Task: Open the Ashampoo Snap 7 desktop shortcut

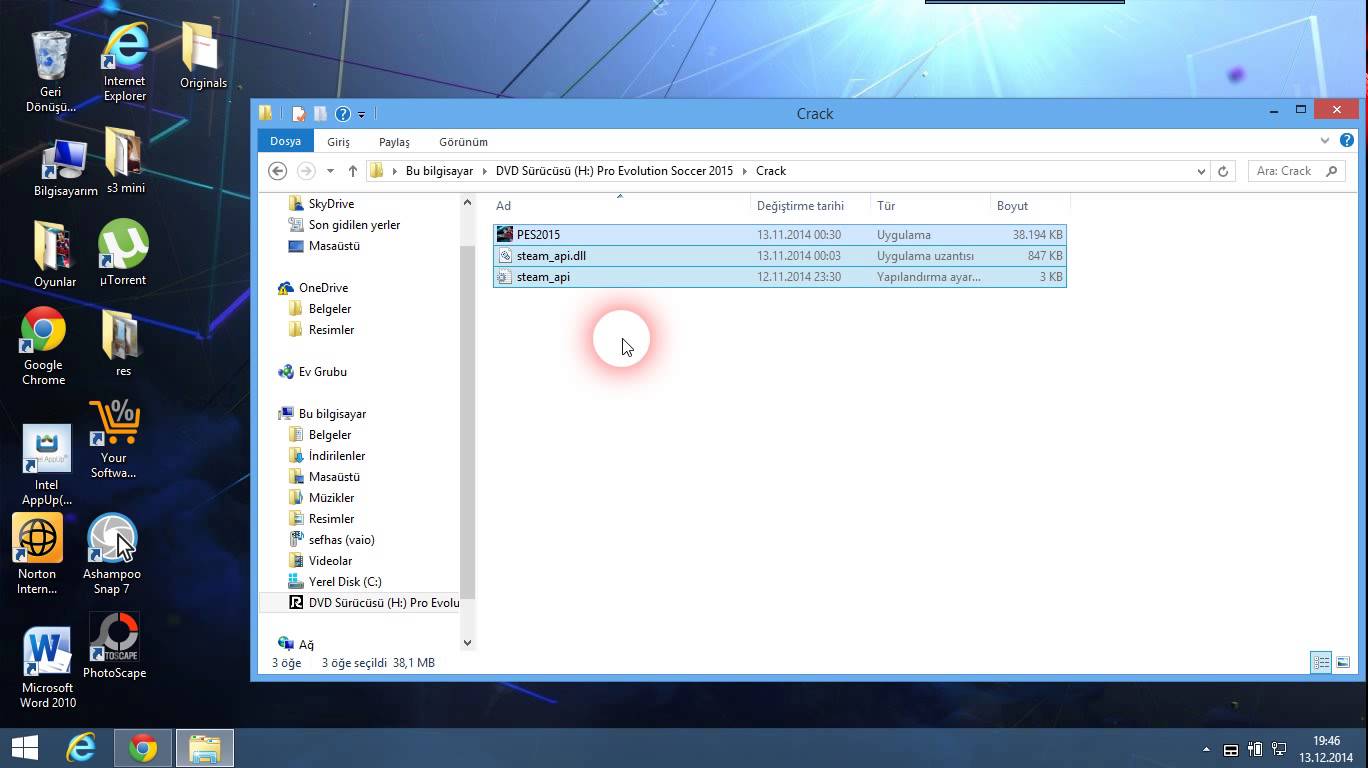Action: click(x=112, y=555)
